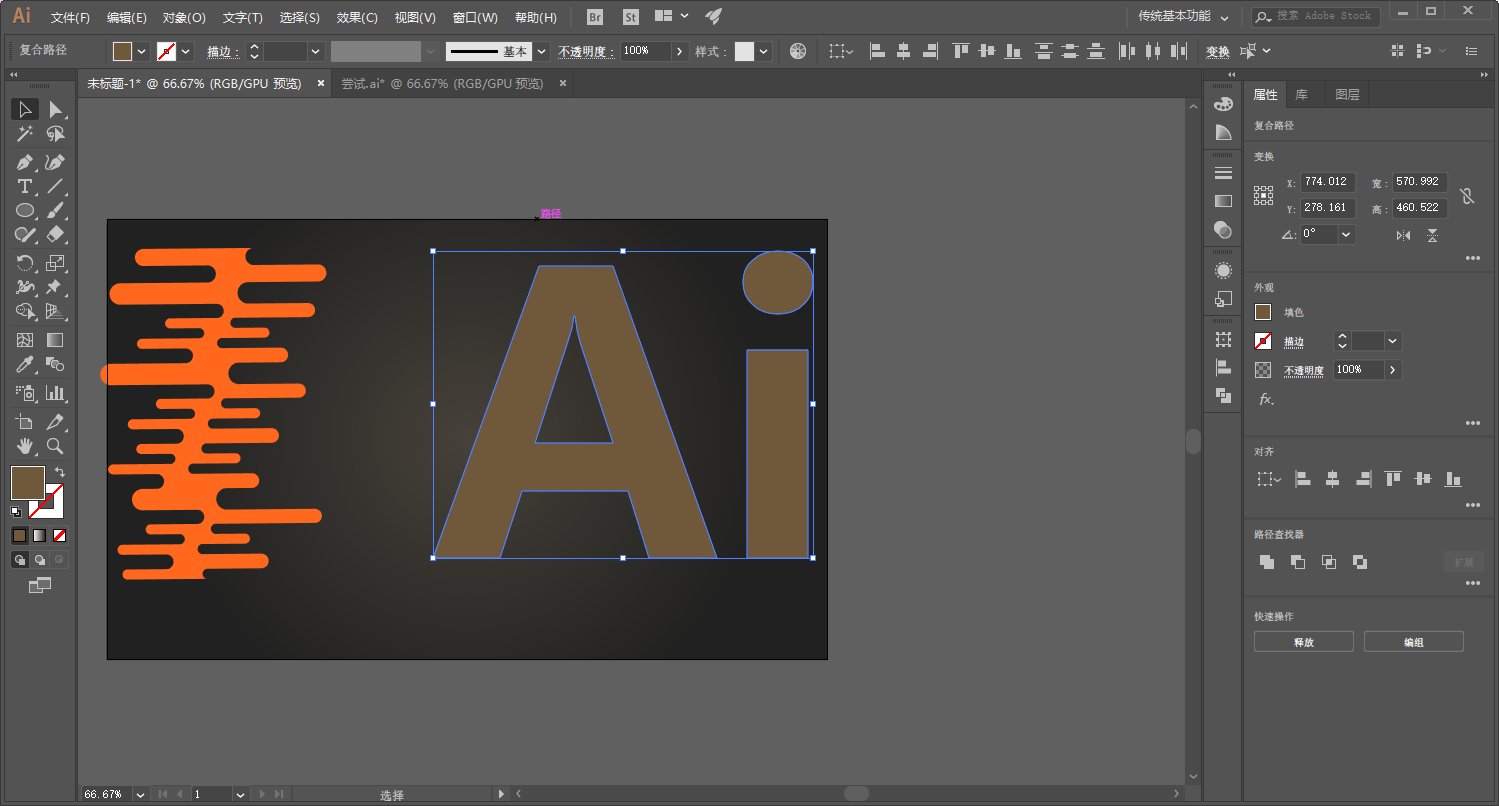Select the Lasso tool
Image resolution: width=1499 pixels, height=806 pixels.
(55, 134)
